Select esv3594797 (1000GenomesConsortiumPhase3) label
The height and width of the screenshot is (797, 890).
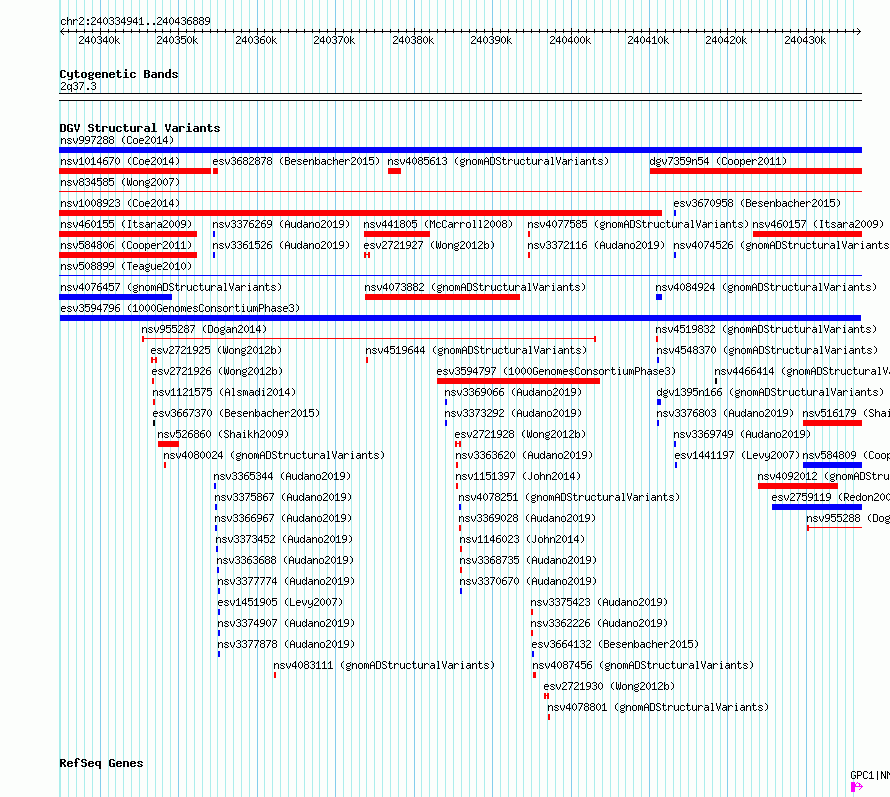(x=556, y=371)
